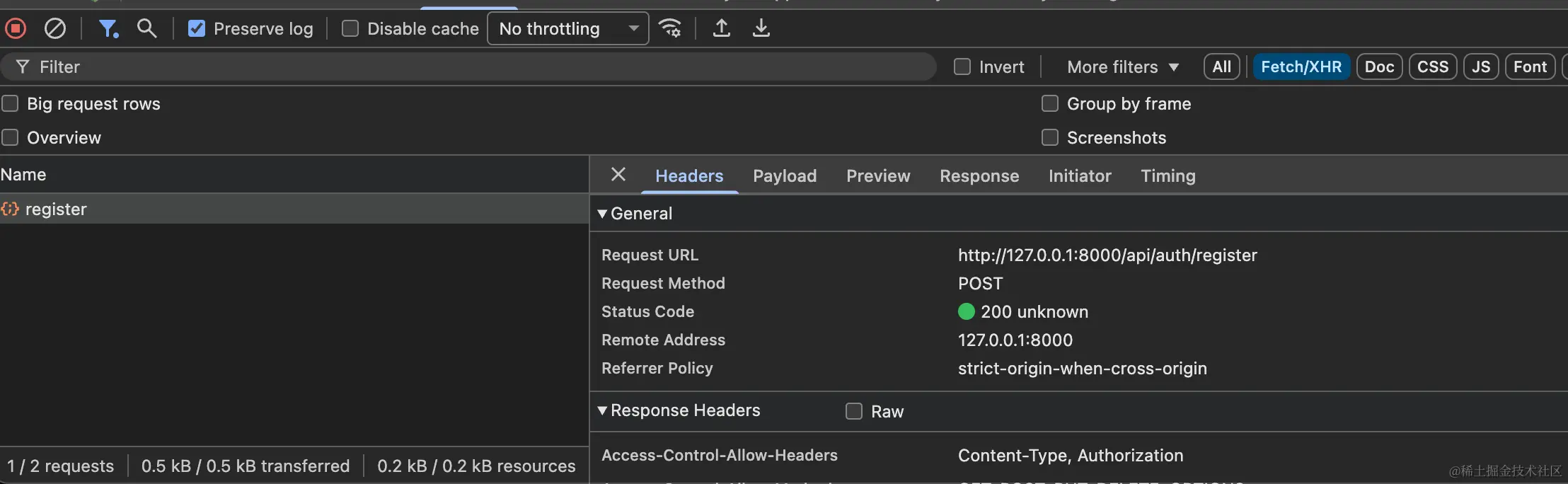Viewport: 1568px width, 484px height.
Task: Collapse the General section
Action: 603,214
